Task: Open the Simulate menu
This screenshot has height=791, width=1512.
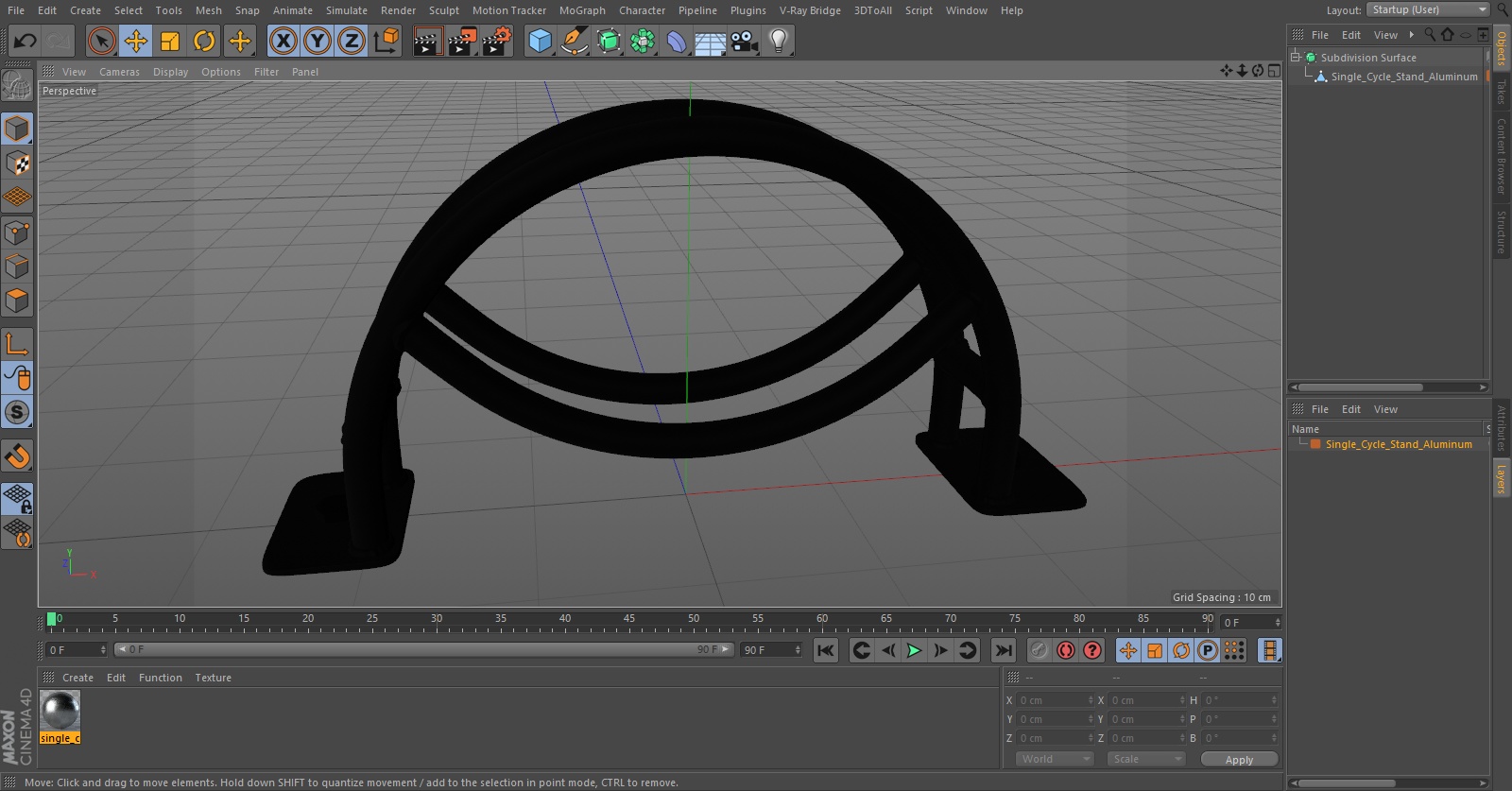Action: pos(346,10)
